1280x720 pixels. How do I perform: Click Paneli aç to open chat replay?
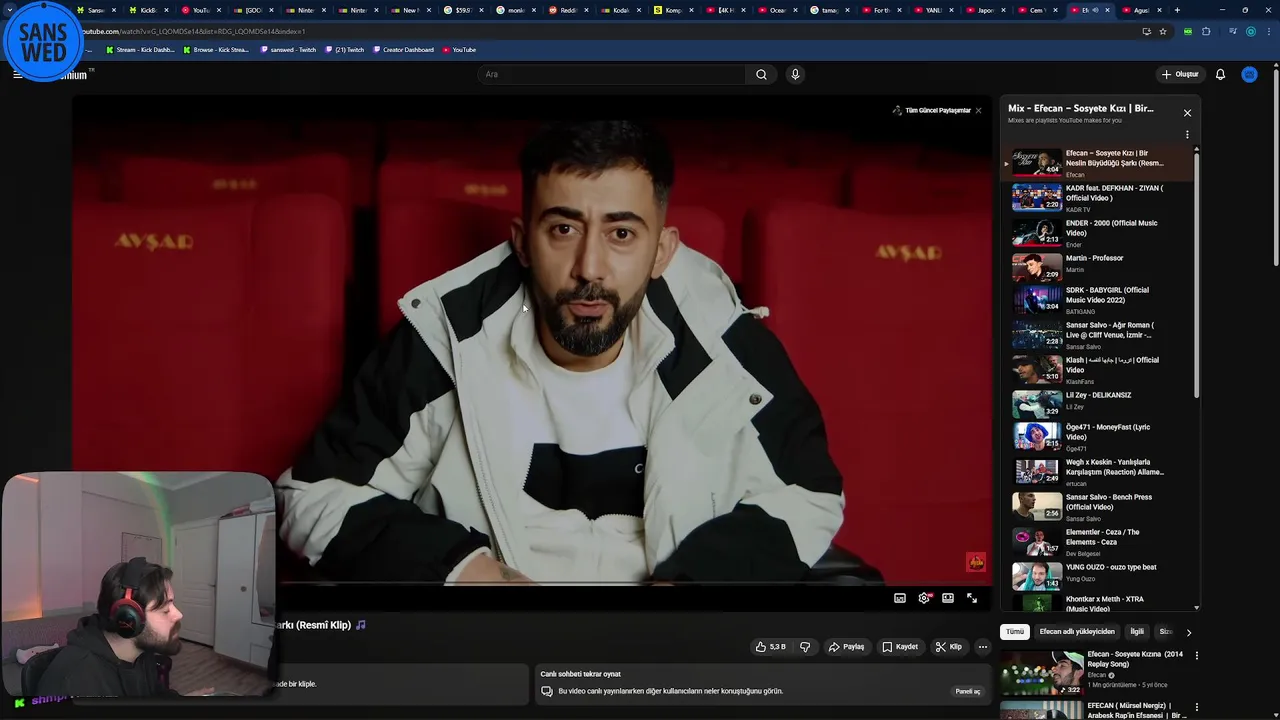click(967, 691)
